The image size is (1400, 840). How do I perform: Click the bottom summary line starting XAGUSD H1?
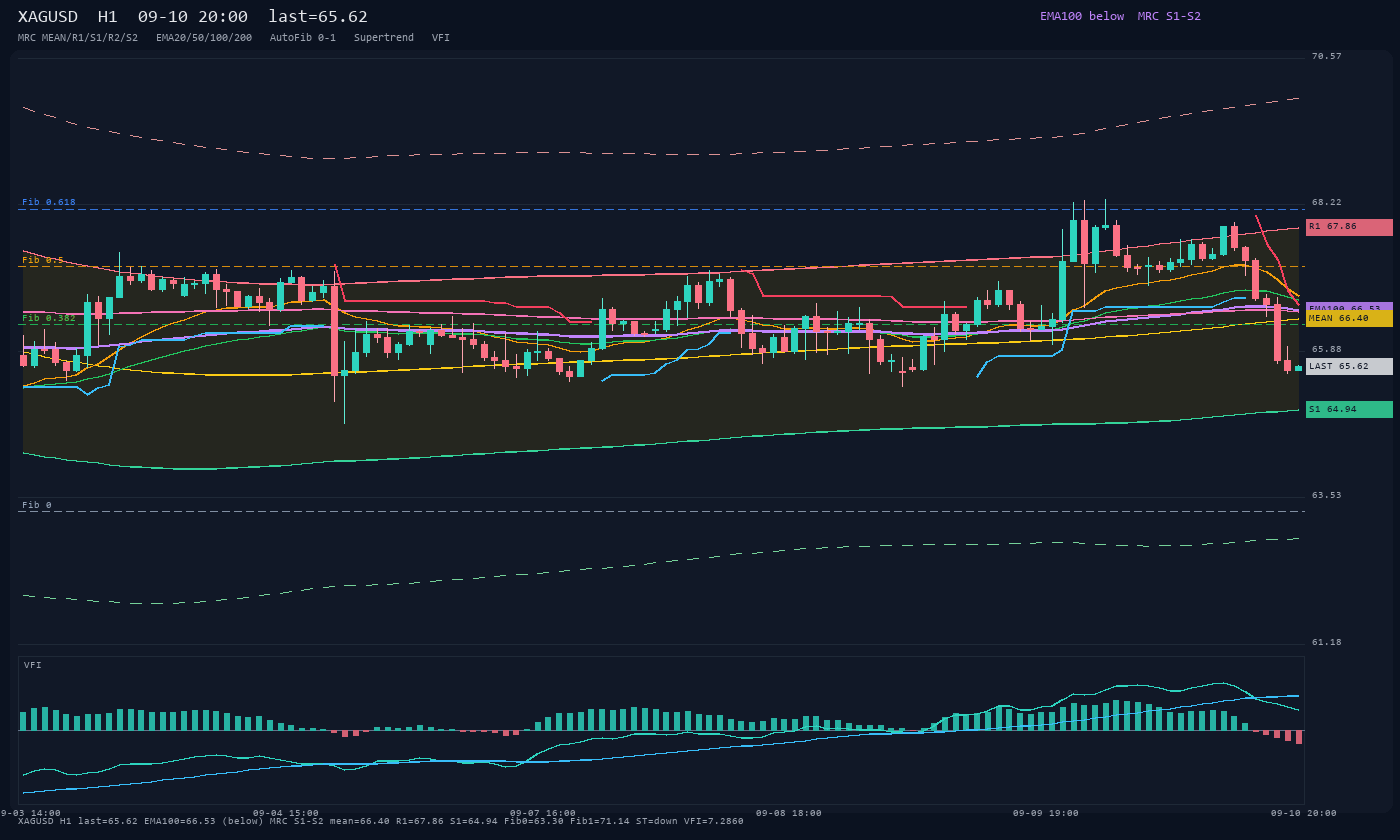pos(381,821)
